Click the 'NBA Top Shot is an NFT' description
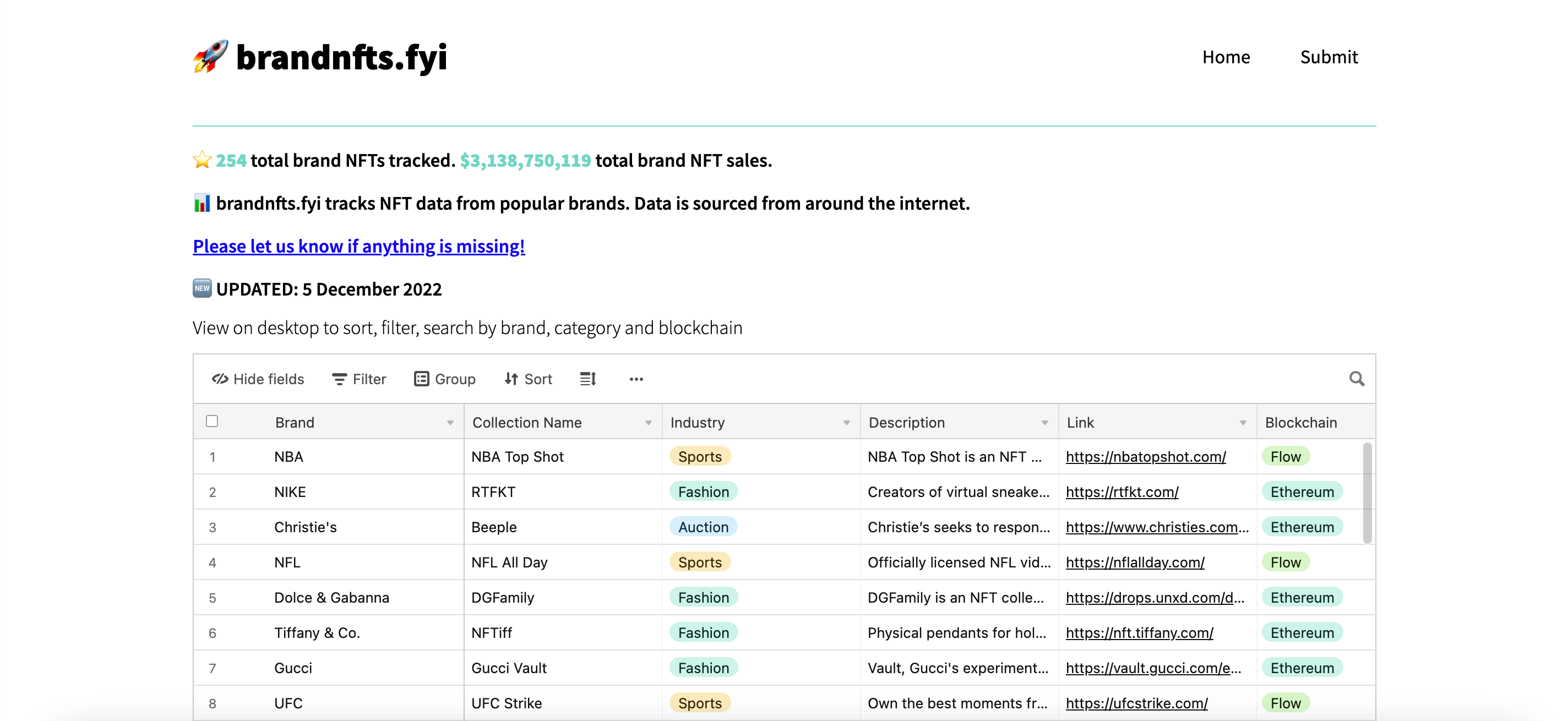1568x721 pixels. coord(959,457)
